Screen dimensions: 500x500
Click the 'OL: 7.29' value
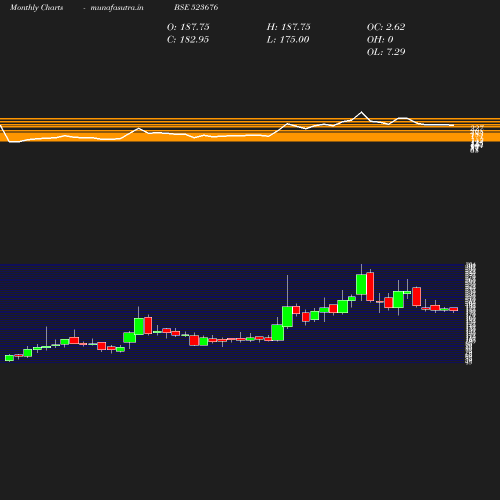386,52
